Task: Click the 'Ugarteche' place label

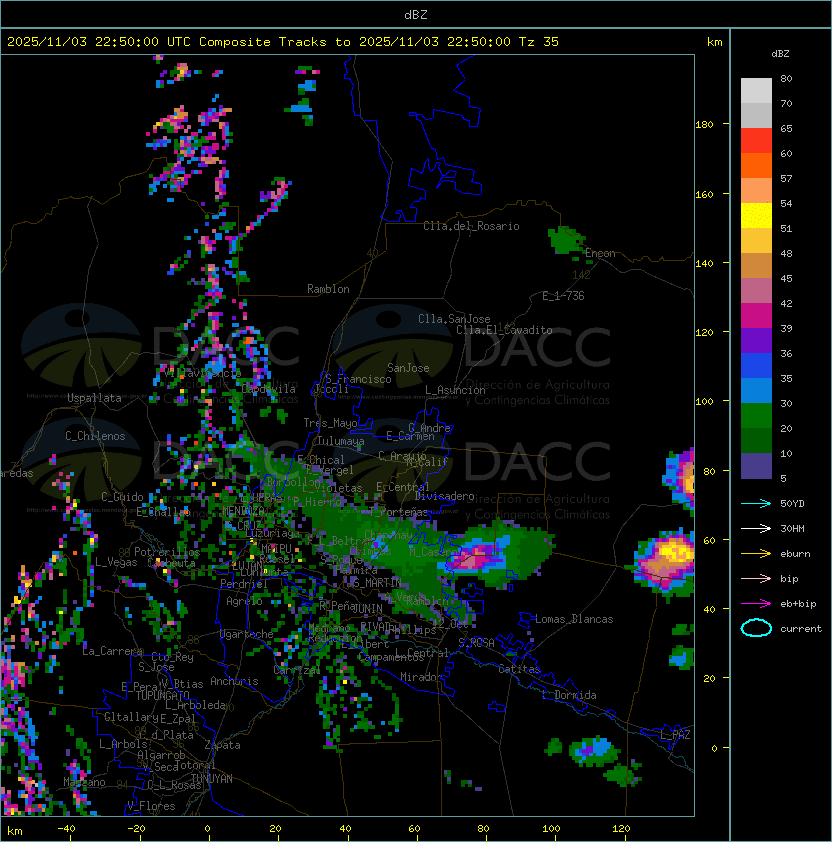Action: [247, 634]
